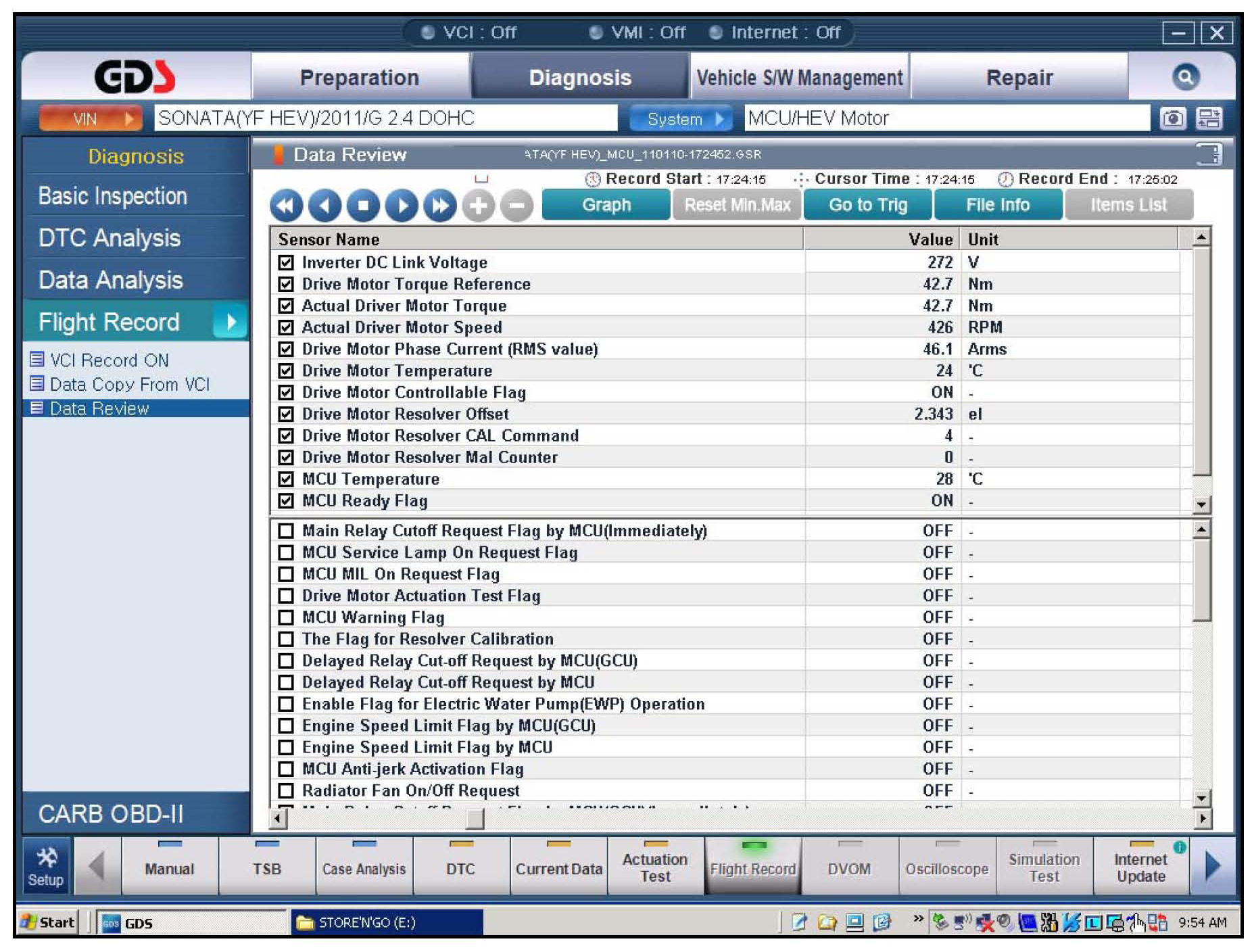Click the step-back playback button
This screenshot has width=1254, height=952.
[324, 206]
